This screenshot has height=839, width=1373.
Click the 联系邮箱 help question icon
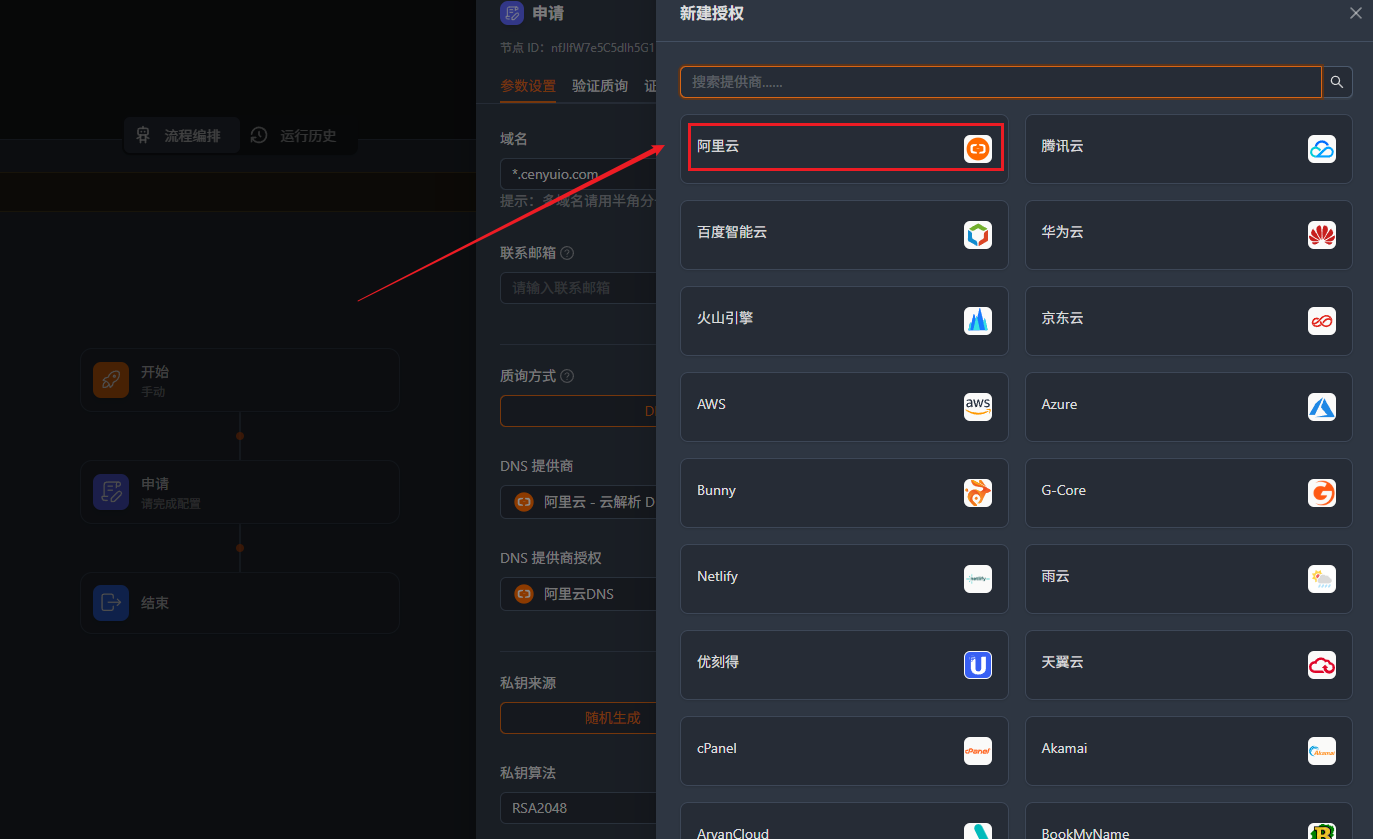click(x=567, y=254)
